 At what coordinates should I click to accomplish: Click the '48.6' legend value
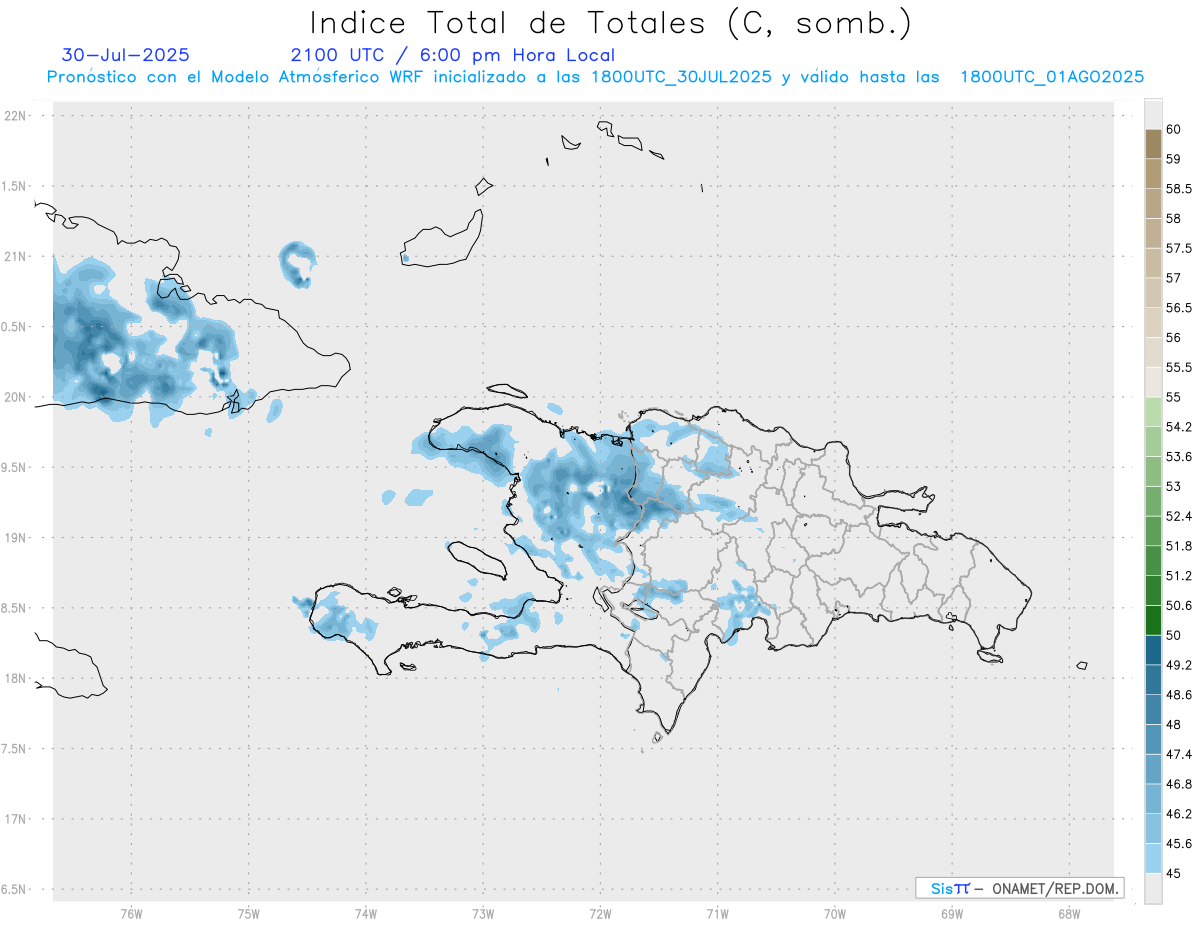point(1179,695)
